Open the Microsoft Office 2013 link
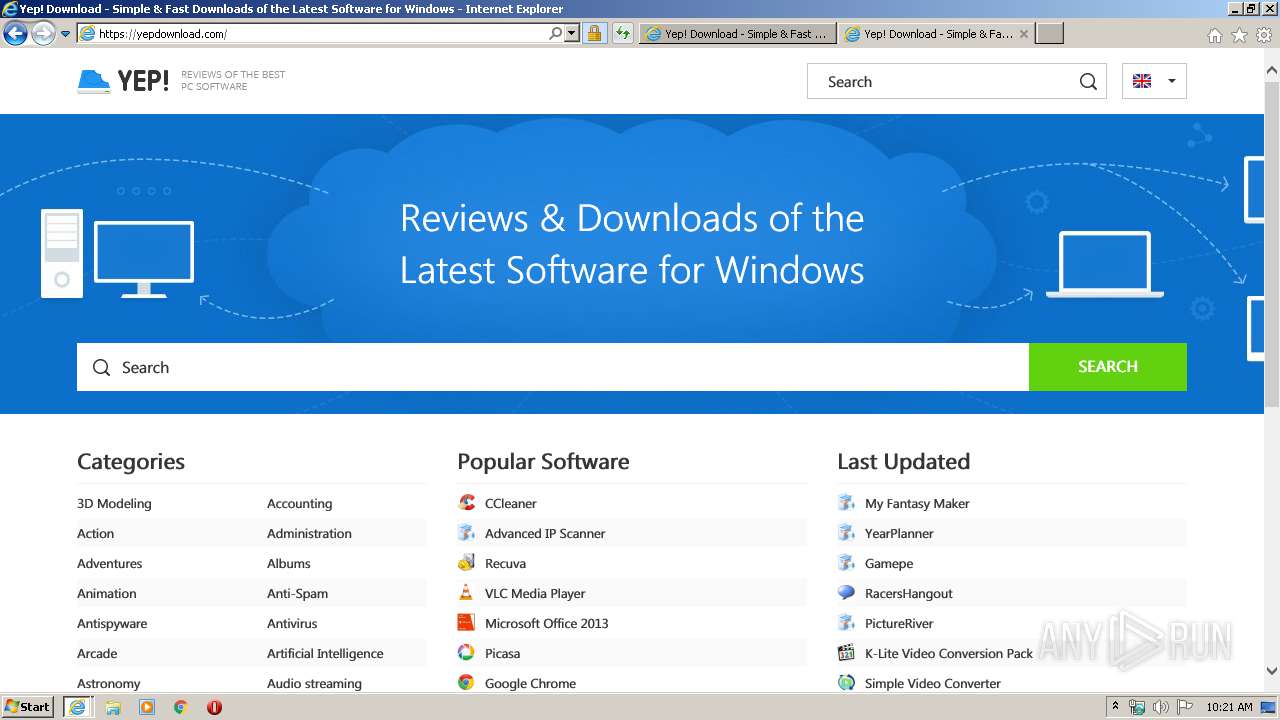Viewport: 1280px width, 720px height. (x=546, y=624)
